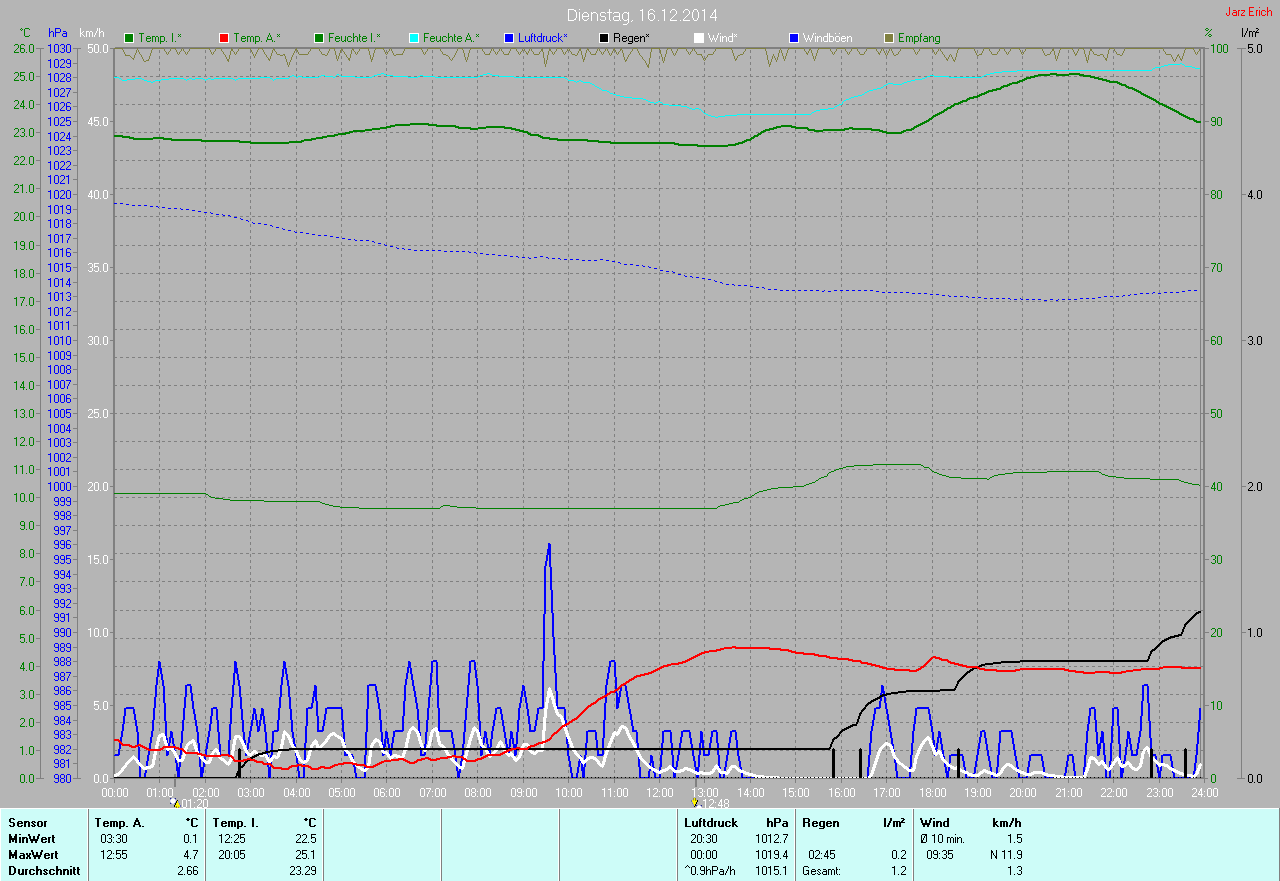
Task: Click the dark green Feuchte I. legend square
Action: pos(319,38)
